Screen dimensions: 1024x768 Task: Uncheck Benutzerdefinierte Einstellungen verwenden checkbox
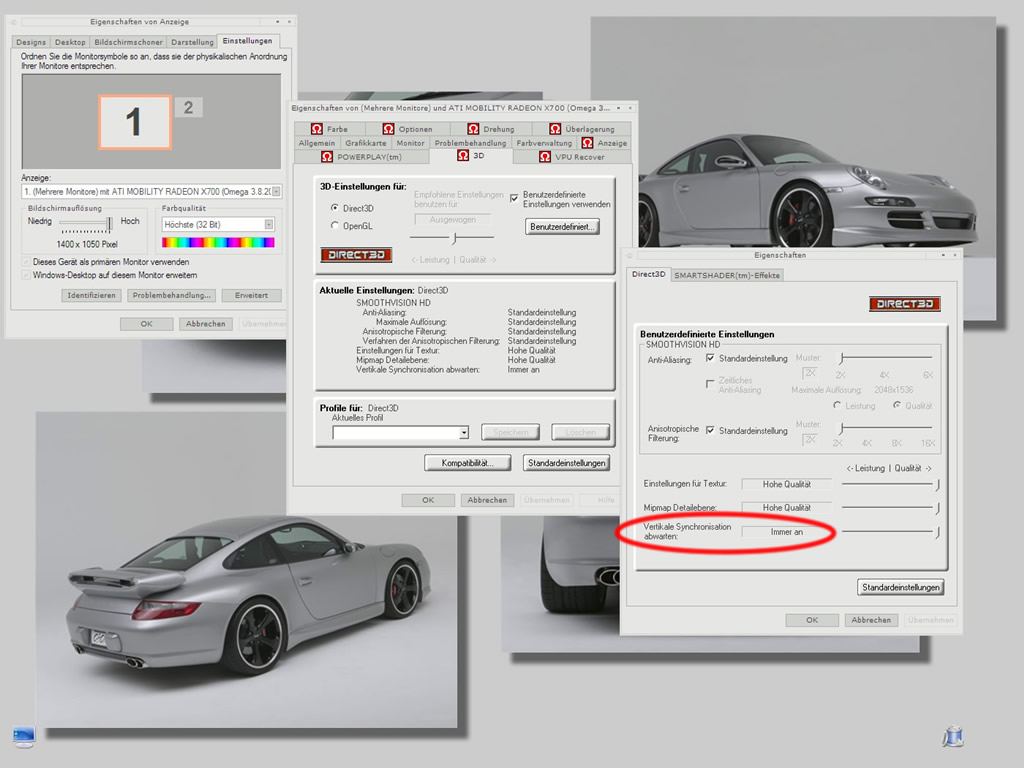coord(515,196)
